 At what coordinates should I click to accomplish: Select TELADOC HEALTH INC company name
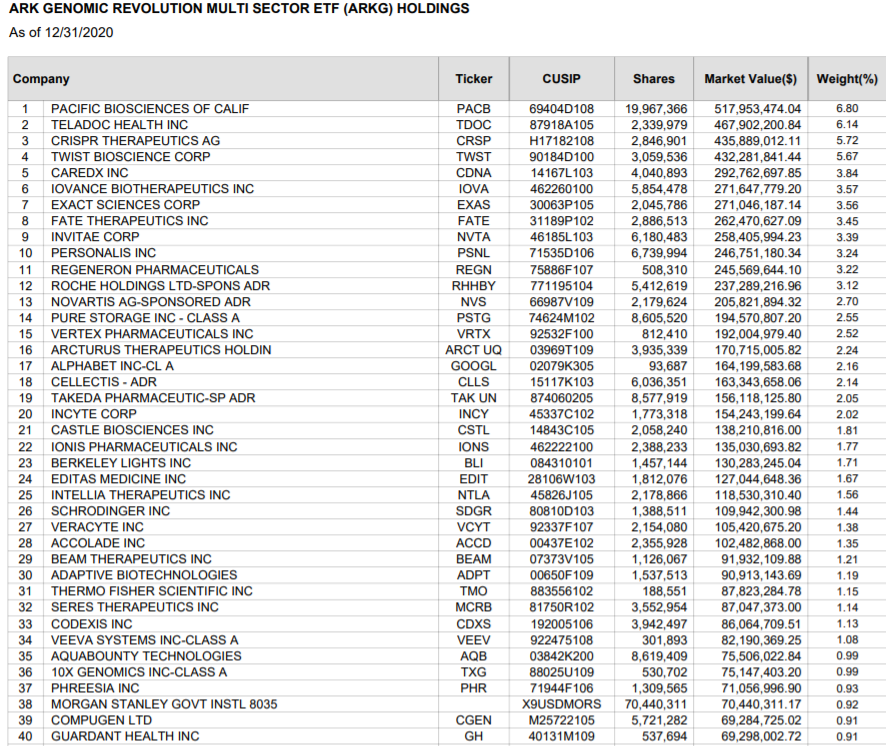119,125
